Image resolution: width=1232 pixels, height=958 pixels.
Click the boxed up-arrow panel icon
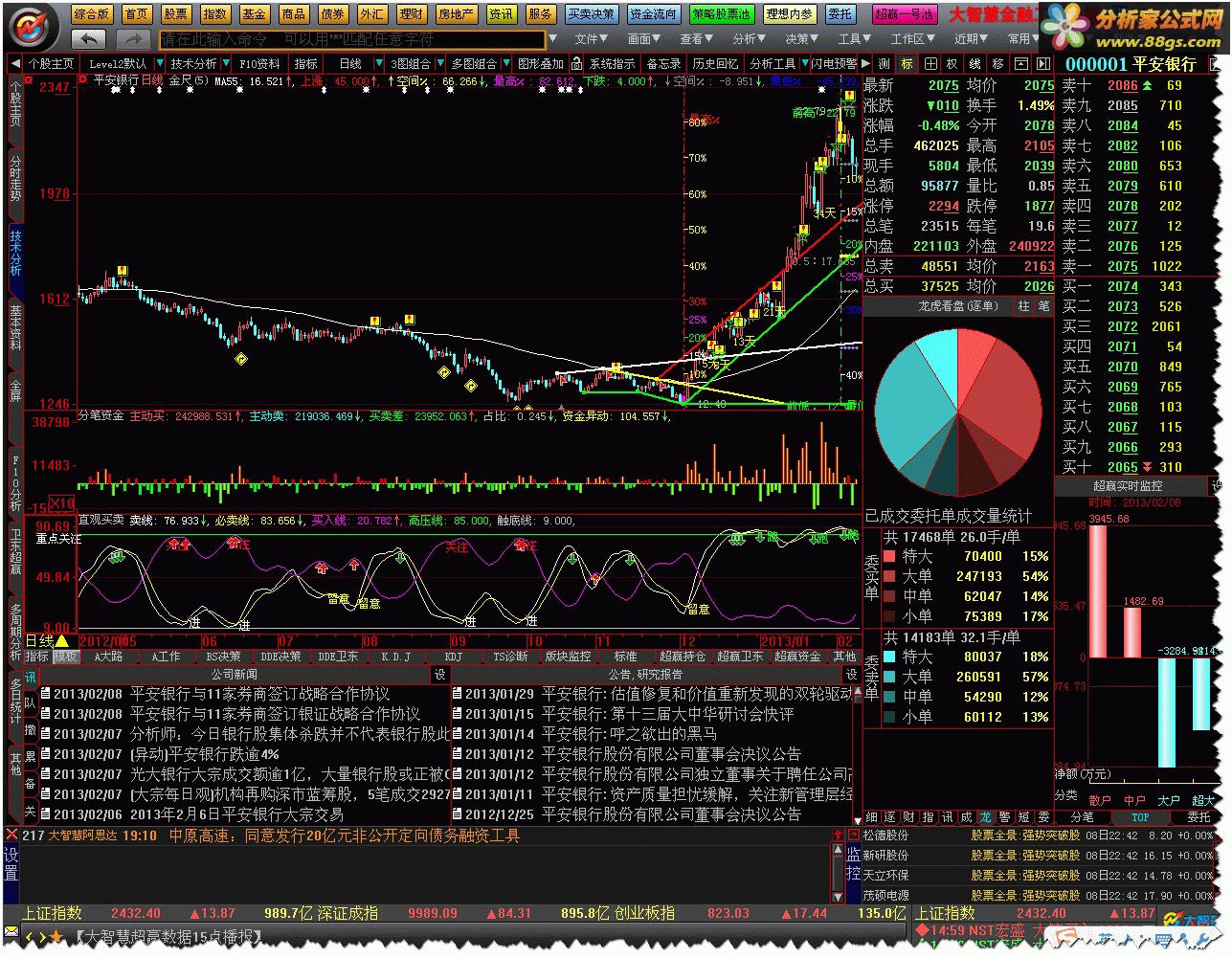pyautogui.click(x=1019, y=64)
